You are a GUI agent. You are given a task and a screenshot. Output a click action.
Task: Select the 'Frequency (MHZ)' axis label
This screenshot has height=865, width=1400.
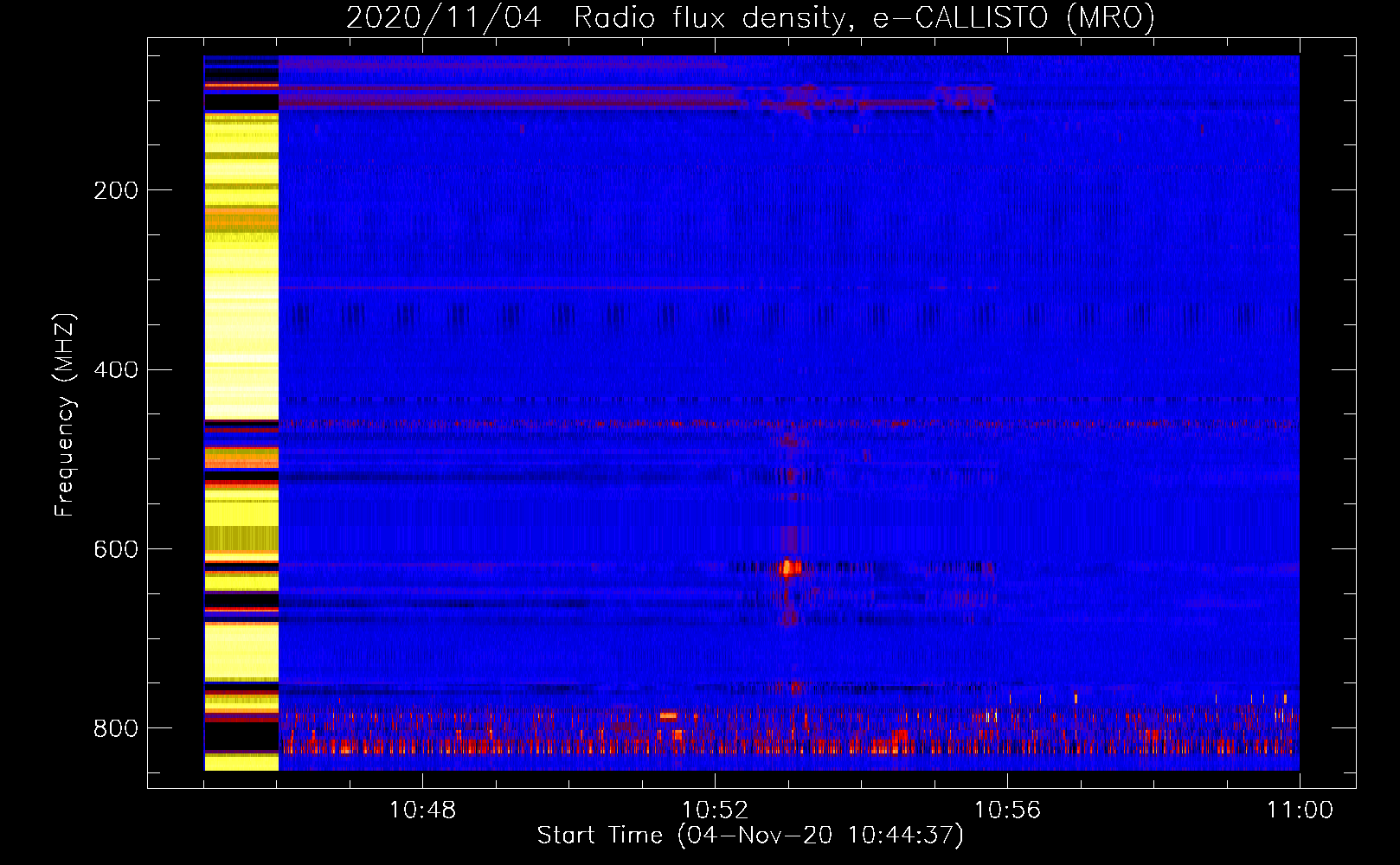coord(65,414)
